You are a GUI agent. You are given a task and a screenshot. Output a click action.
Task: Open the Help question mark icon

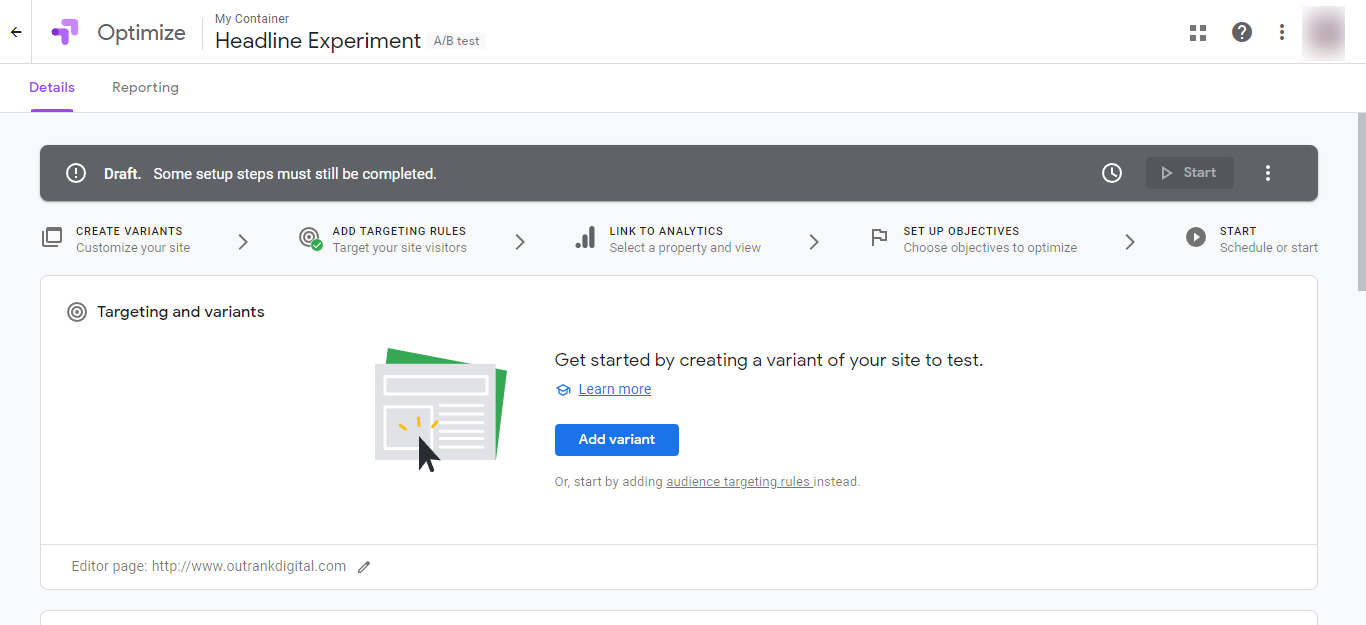click(x=1242, y=32)
